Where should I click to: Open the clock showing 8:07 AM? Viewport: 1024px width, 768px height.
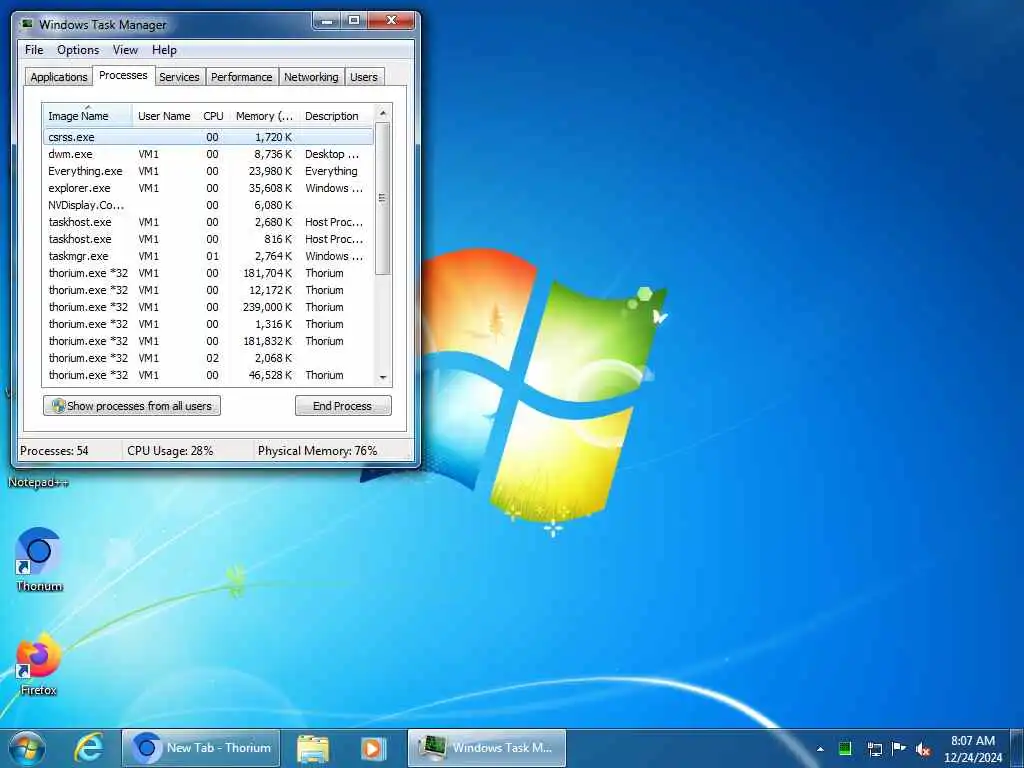[972, 749]
